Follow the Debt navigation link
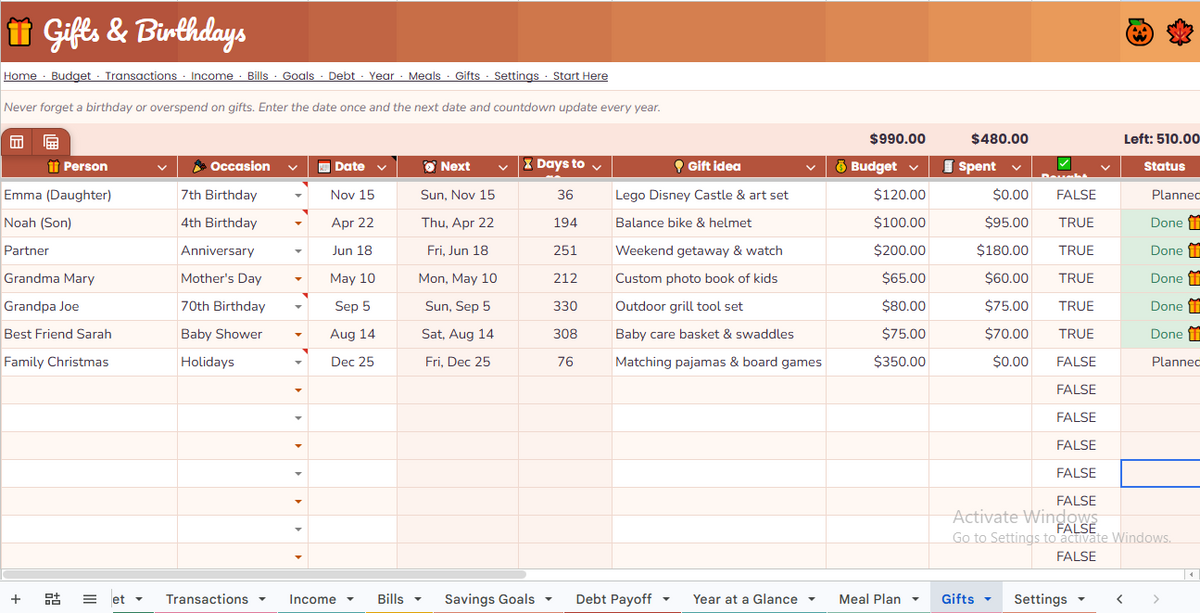The image size is (1200, 613). (x=342, y=76)
